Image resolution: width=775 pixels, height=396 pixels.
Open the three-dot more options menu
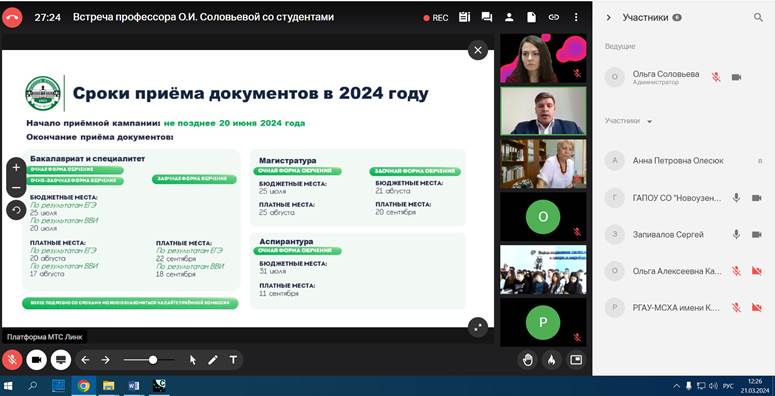click(576, 17)
